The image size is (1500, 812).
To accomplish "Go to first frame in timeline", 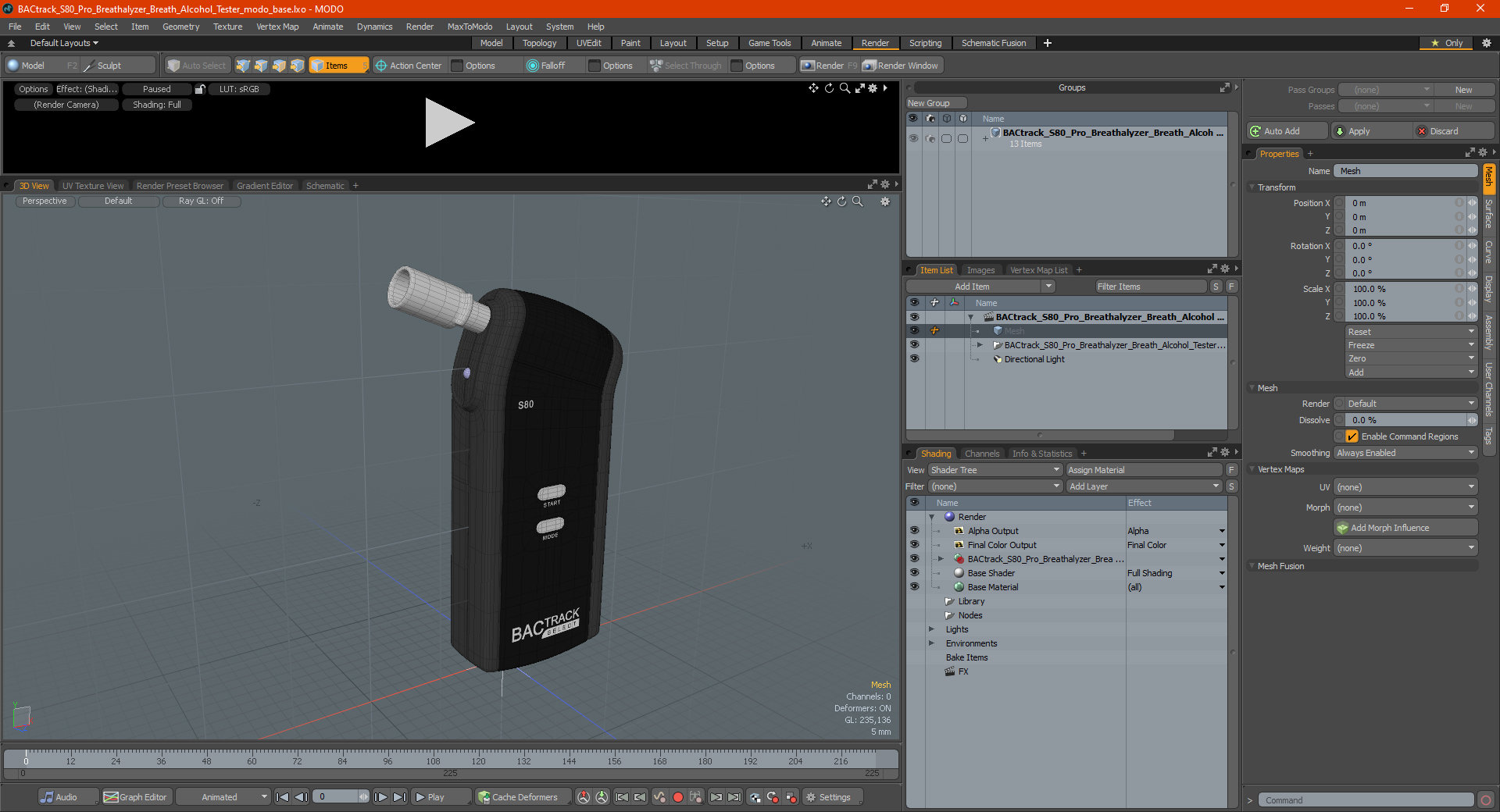I will pos(283,797).
